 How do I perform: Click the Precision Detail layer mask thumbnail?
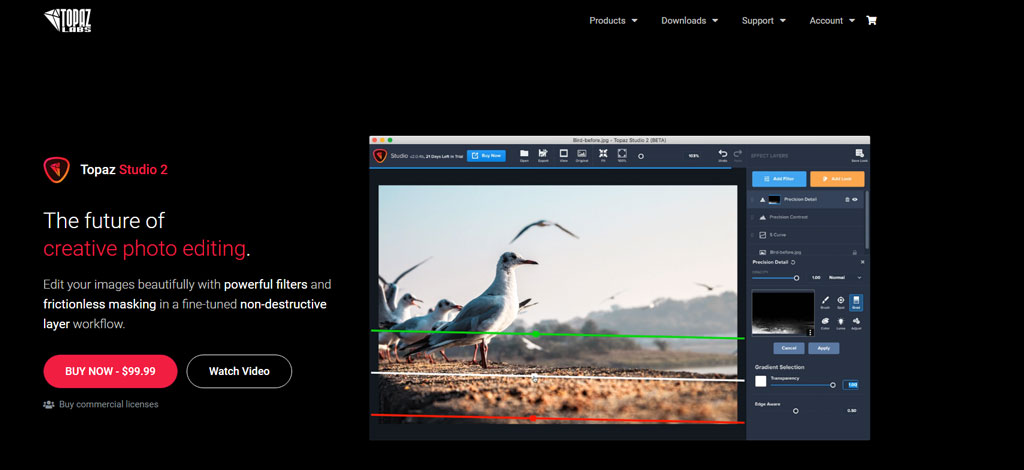[x=774, y=199]
